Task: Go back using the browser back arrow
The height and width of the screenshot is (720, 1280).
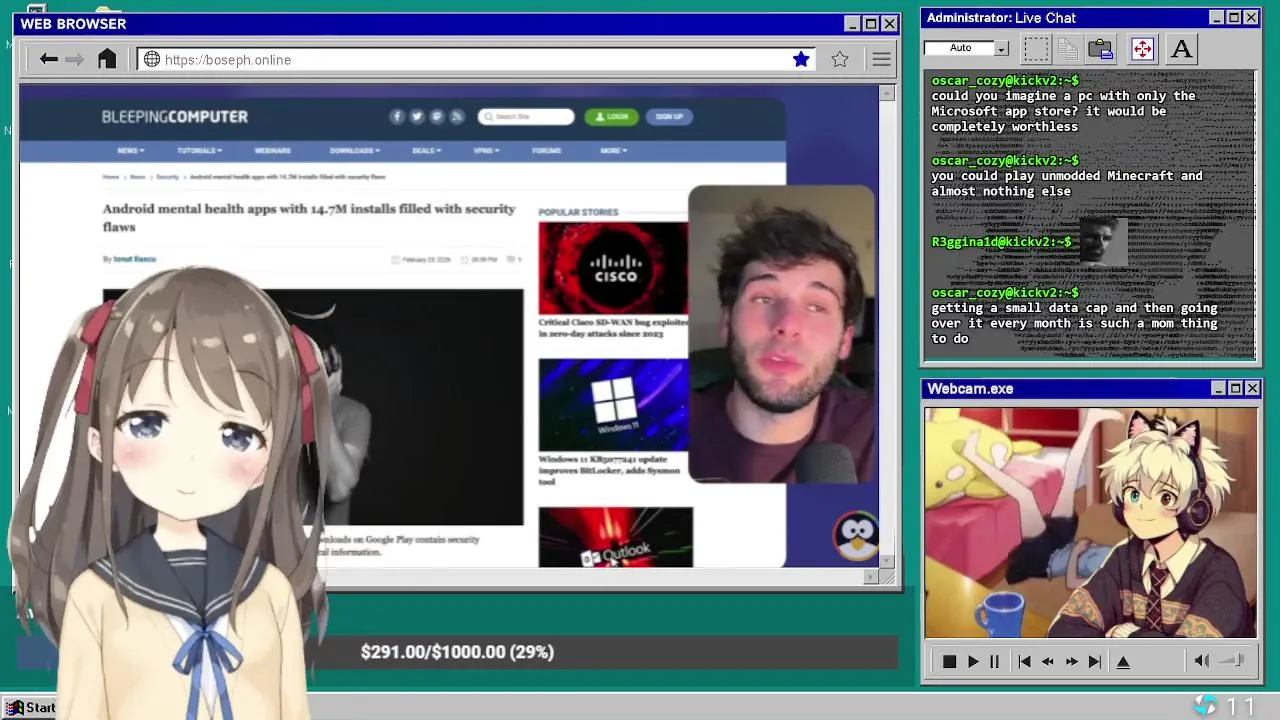Action: point(48,59)
